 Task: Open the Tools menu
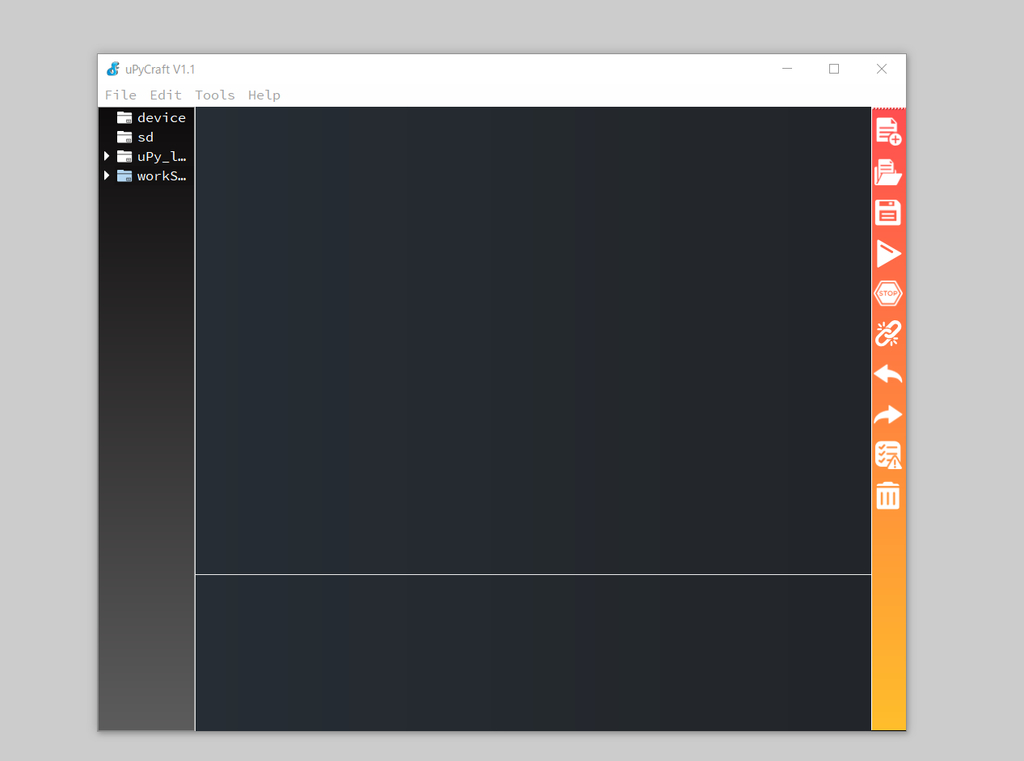coord(215,95)
